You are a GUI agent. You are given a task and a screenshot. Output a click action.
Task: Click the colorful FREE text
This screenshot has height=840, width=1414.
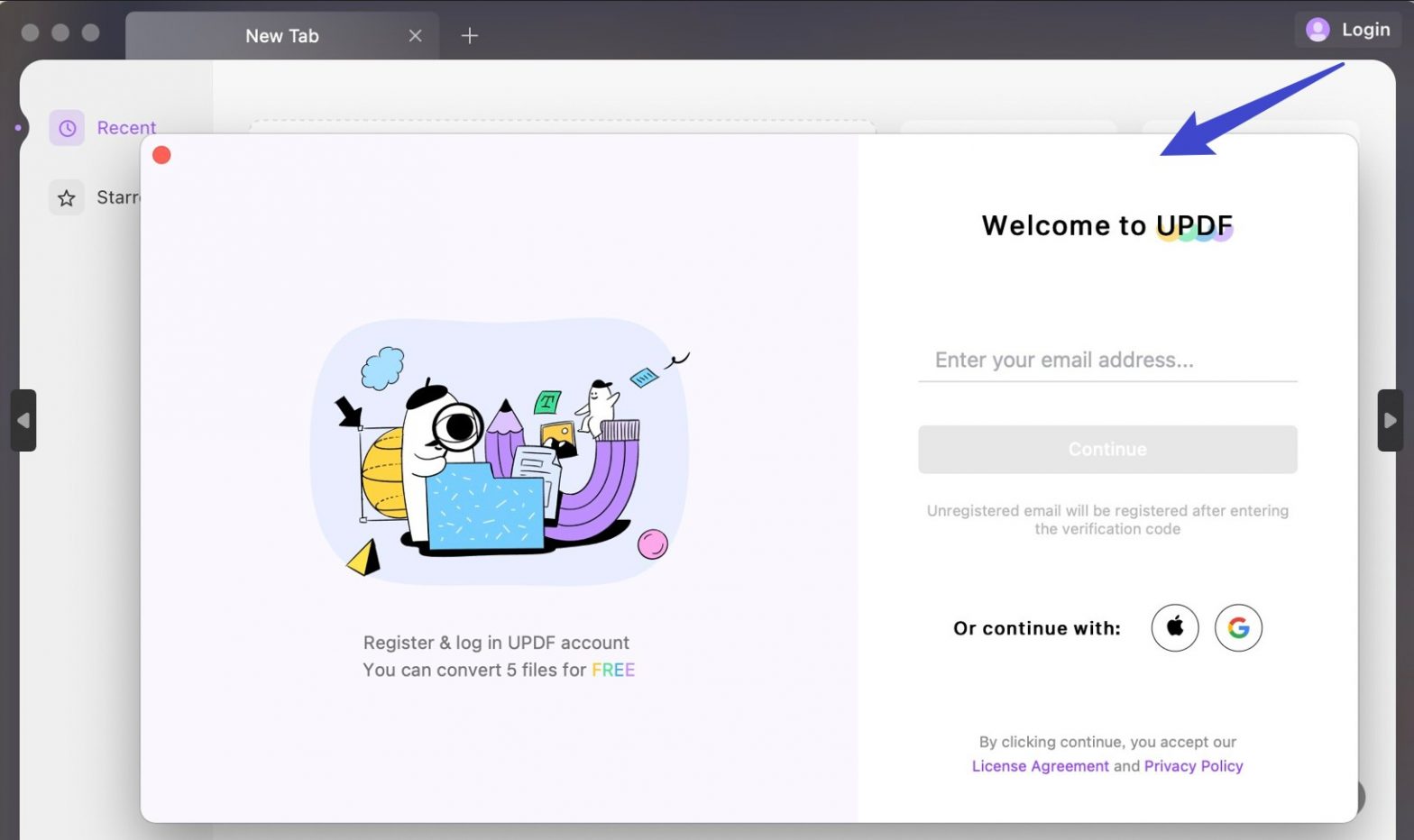coord(613,670)
